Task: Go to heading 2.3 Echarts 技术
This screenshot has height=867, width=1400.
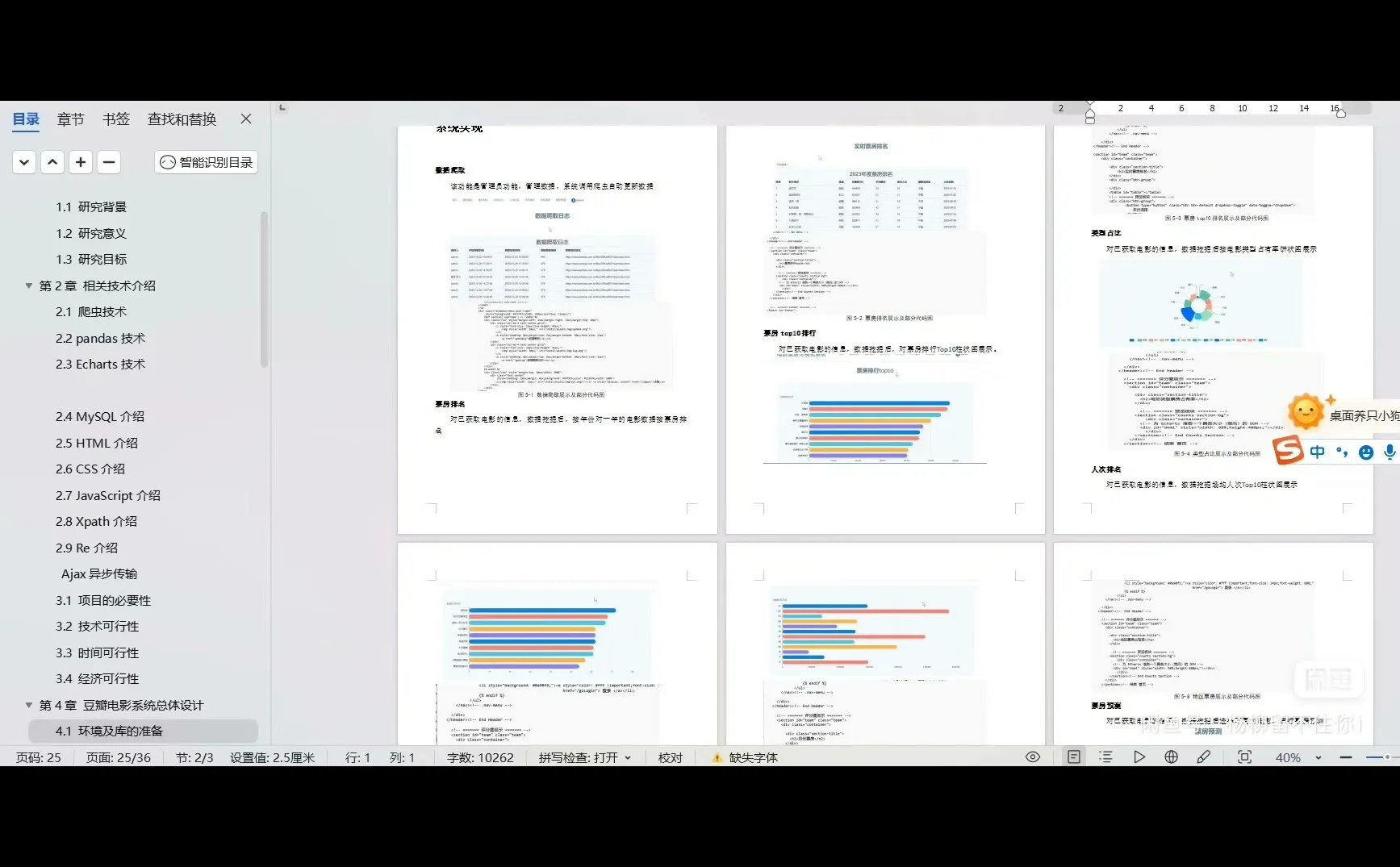Action: coord(101,365)
